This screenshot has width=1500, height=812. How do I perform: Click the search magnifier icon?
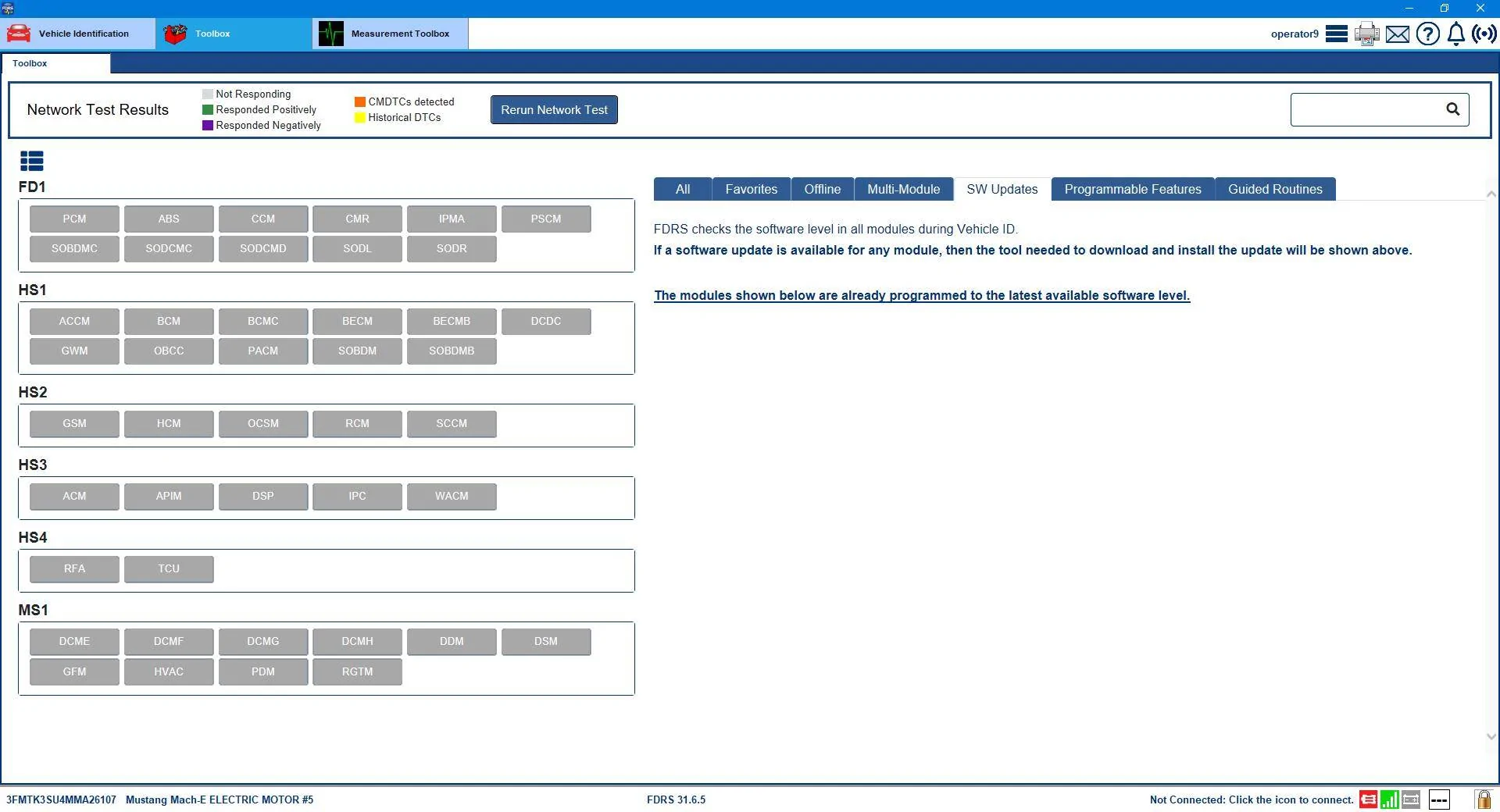coord(1453,109)
